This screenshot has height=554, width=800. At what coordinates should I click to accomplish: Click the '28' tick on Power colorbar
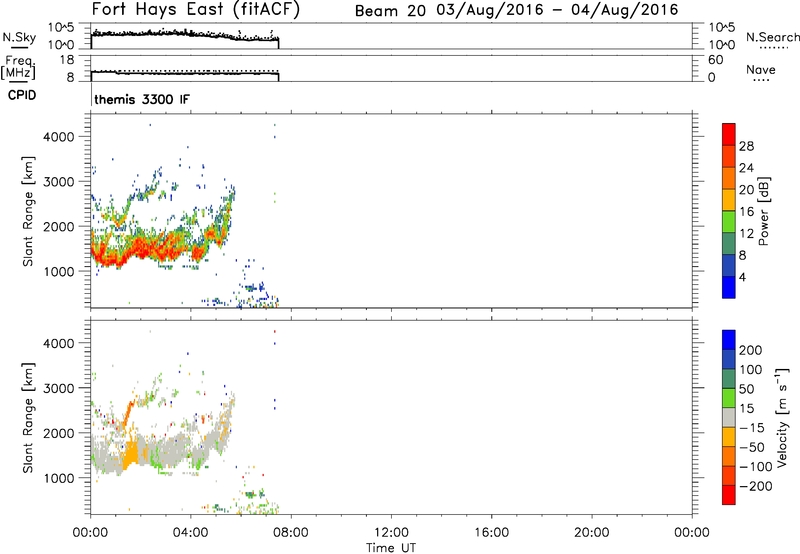tap(746, 146)
